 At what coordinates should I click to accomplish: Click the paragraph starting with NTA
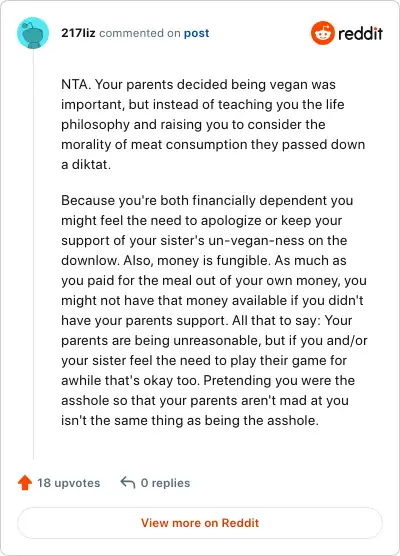213,124
